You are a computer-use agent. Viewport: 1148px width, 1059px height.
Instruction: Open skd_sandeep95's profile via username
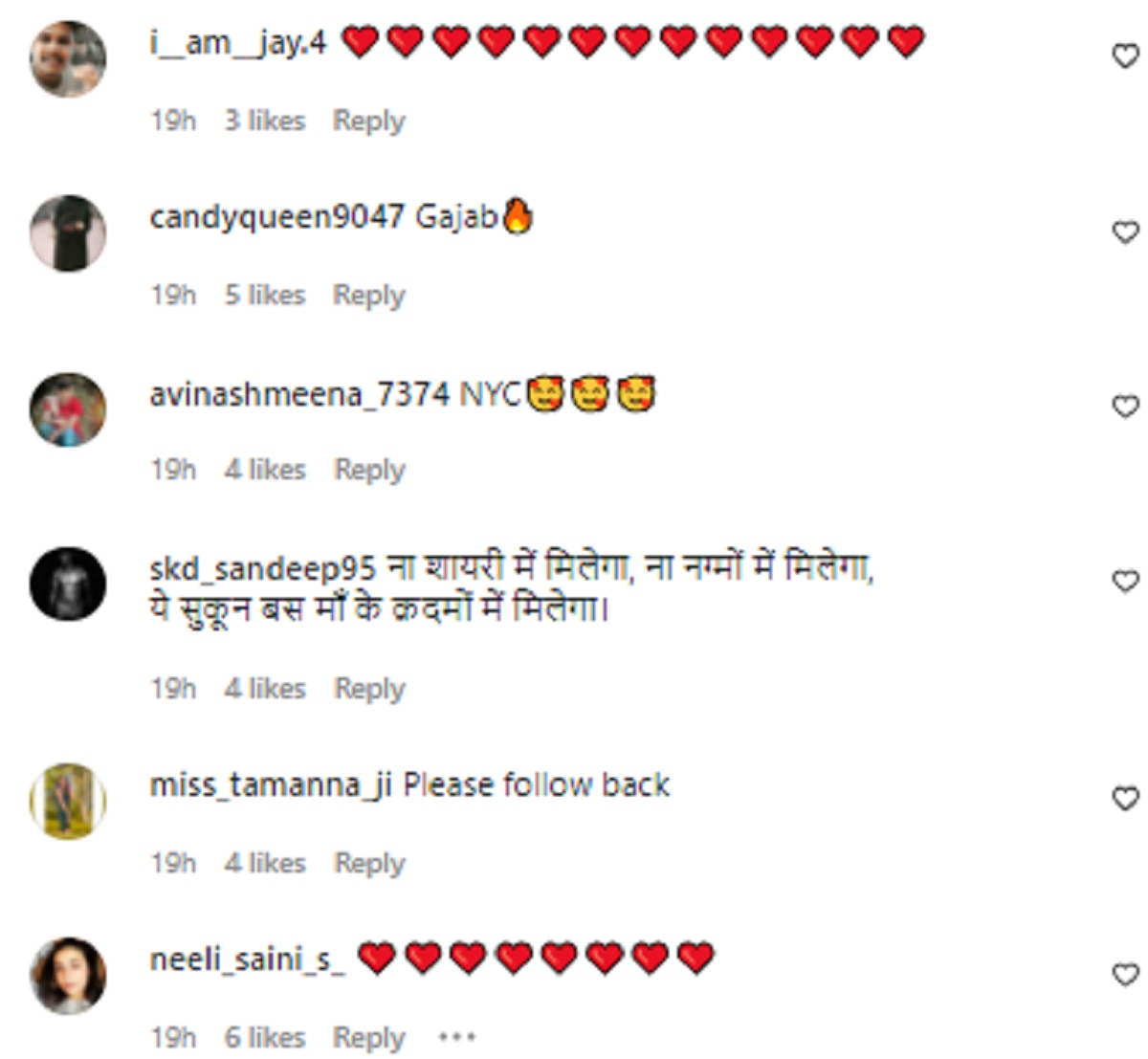[262, 569]
